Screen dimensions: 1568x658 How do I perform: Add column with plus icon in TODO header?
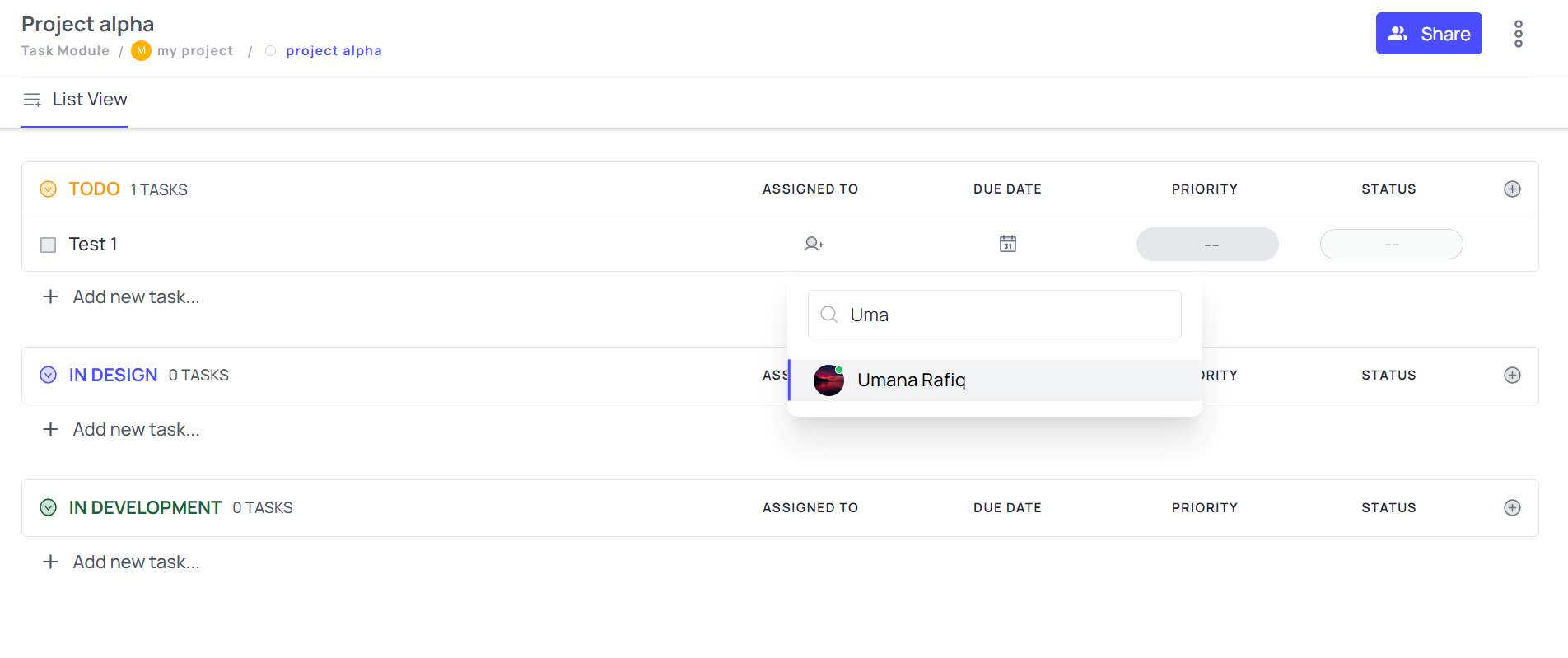[1512, 189]
